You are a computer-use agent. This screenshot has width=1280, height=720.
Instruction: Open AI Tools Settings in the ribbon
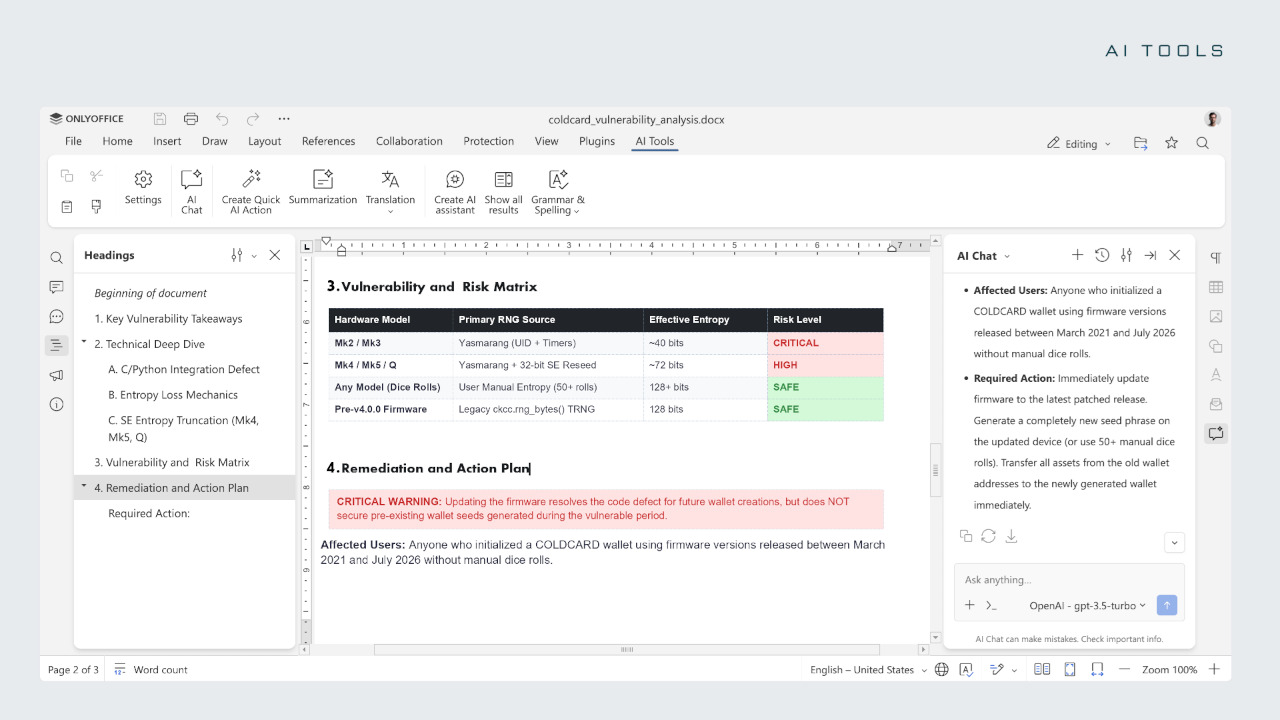pos(143,187)
